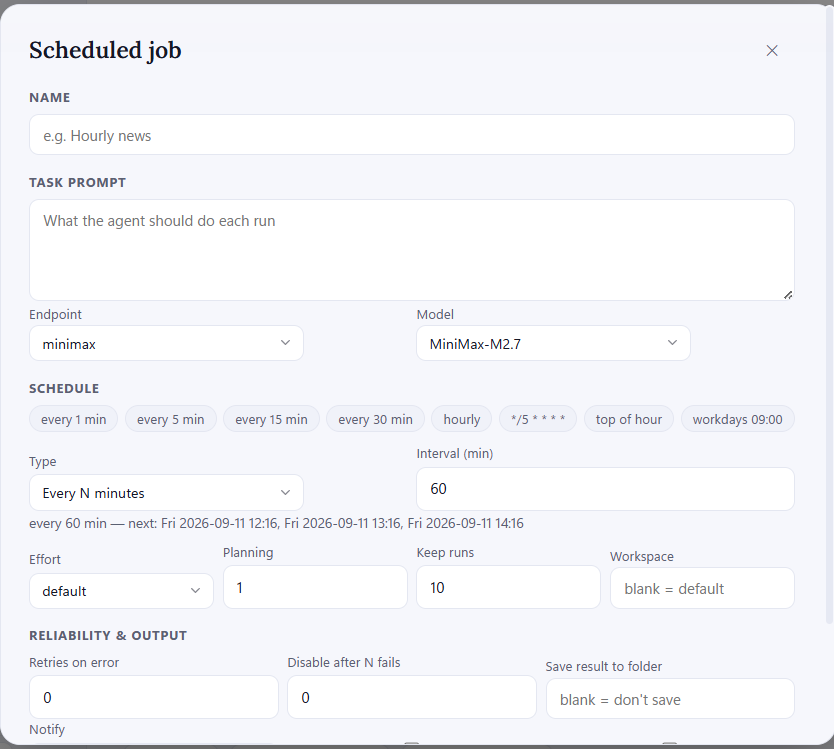Open the Effort dropdown set to default
The height and width of the screenshot is (749, 834).
[x=121, y=590]
